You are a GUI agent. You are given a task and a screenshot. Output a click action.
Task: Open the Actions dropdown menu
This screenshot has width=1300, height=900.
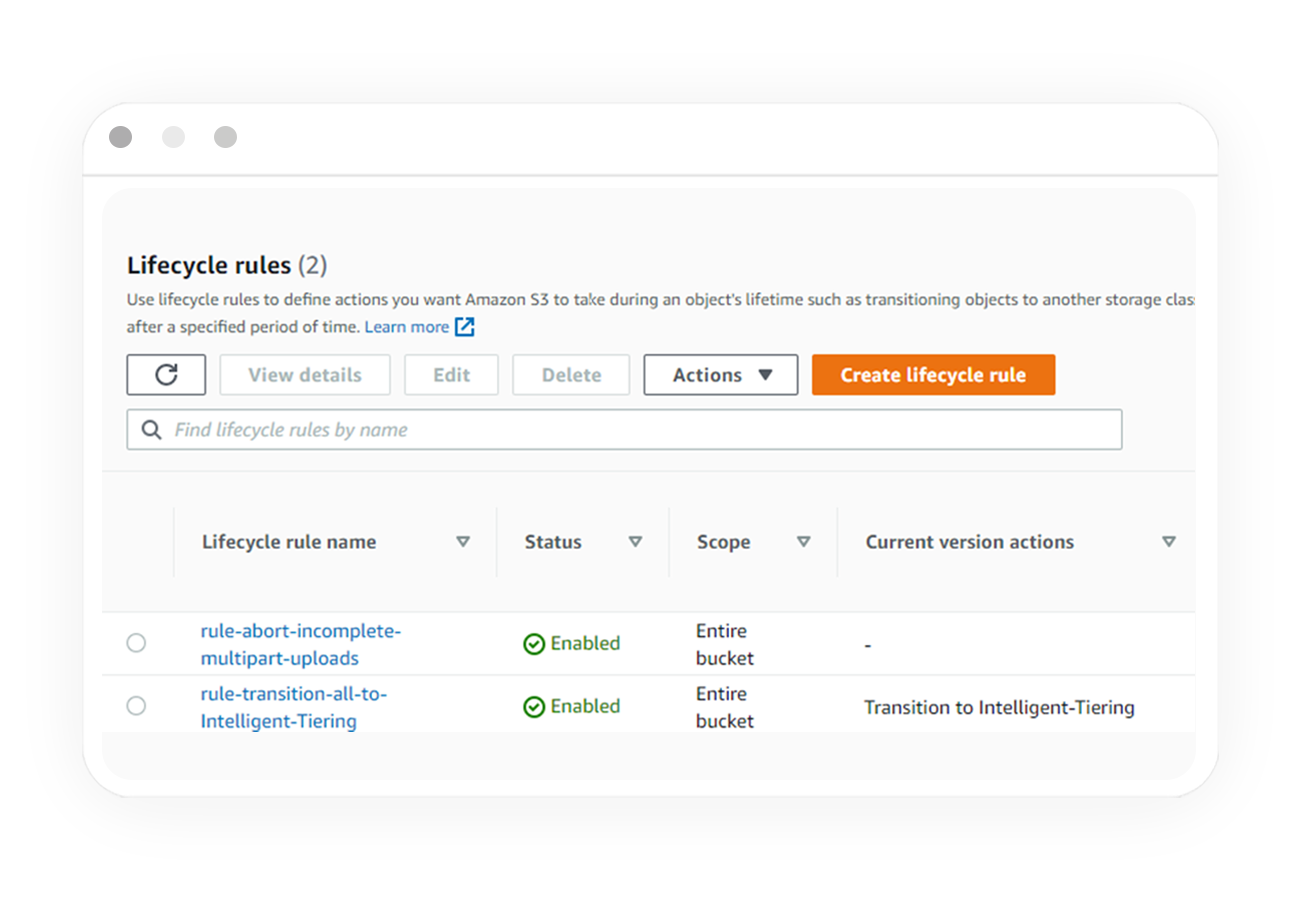coord(721,375)
